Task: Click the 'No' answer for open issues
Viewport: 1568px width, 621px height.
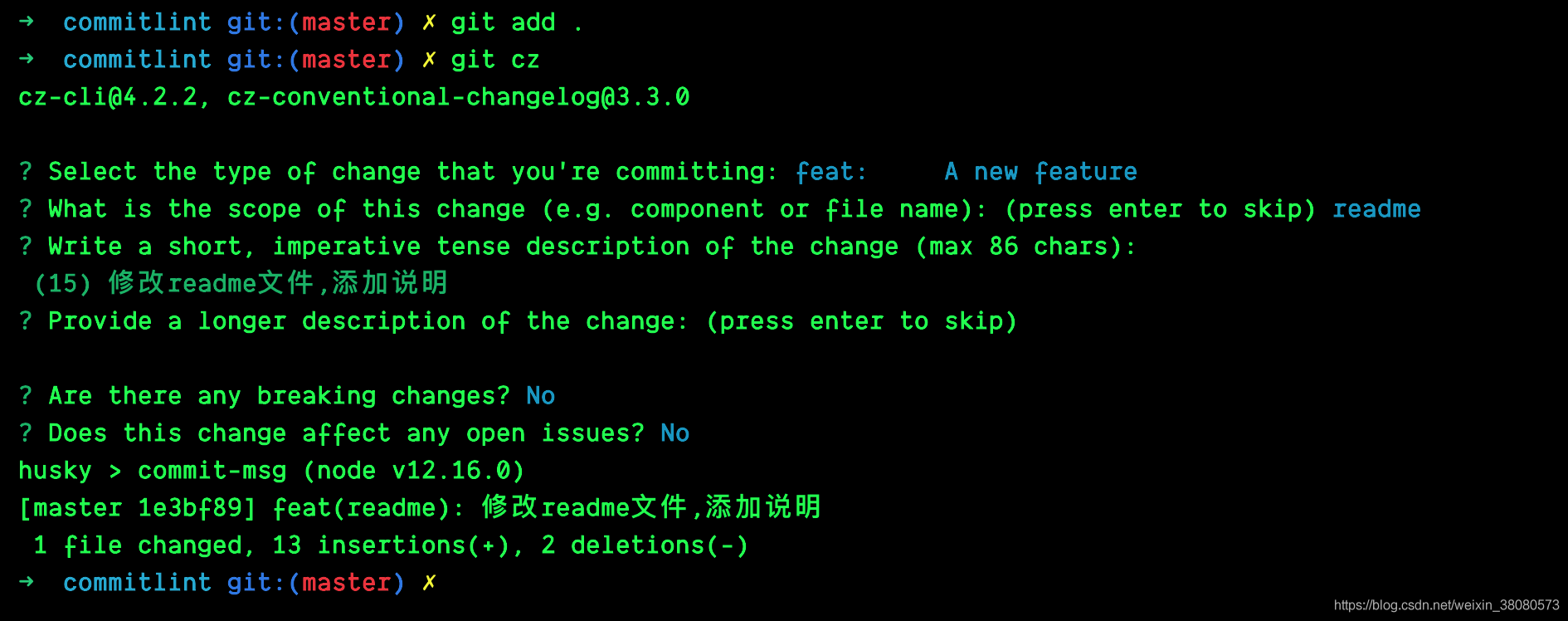Action: (x=674, y=433)
